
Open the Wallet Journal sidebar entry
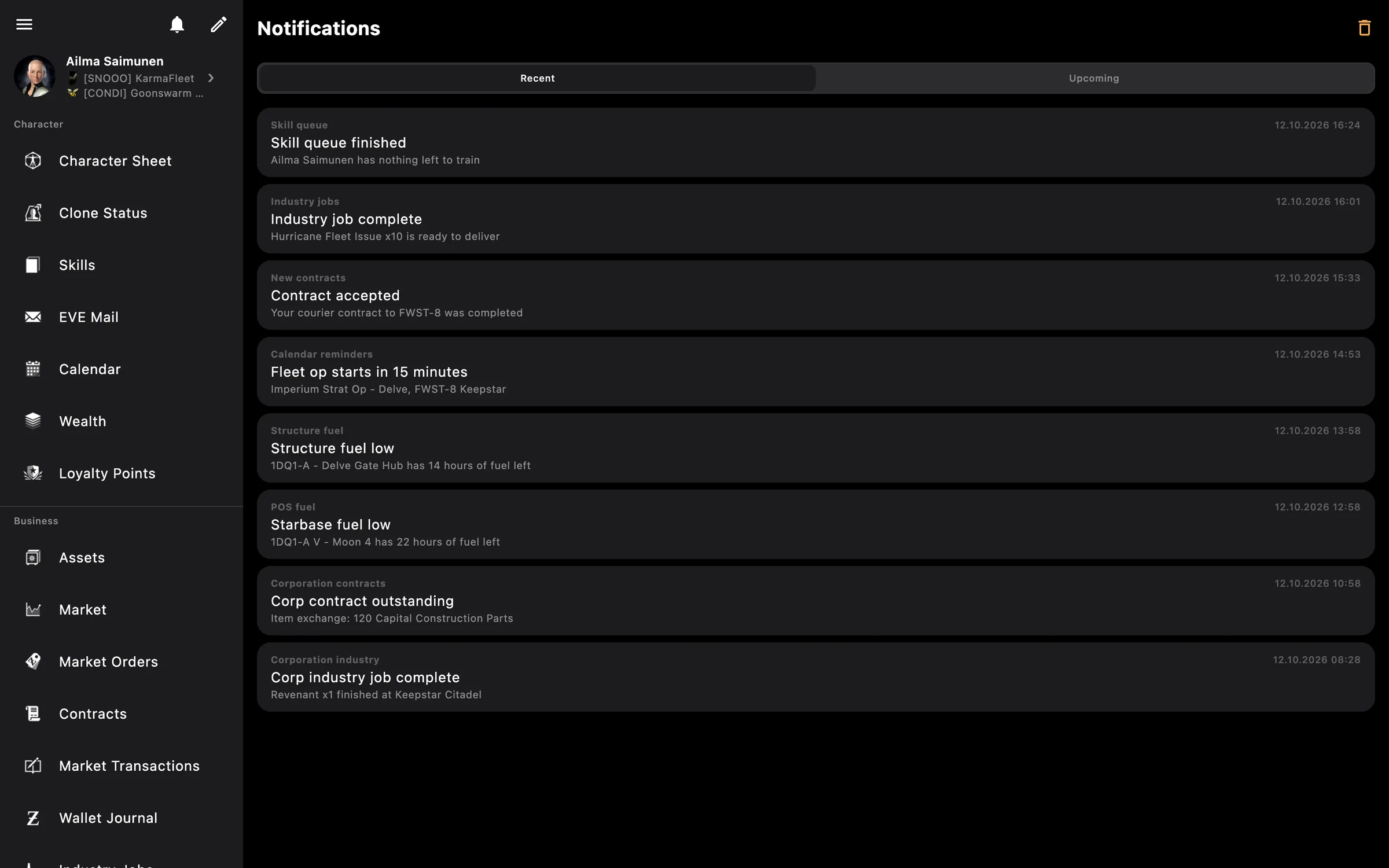pos(122,818)
